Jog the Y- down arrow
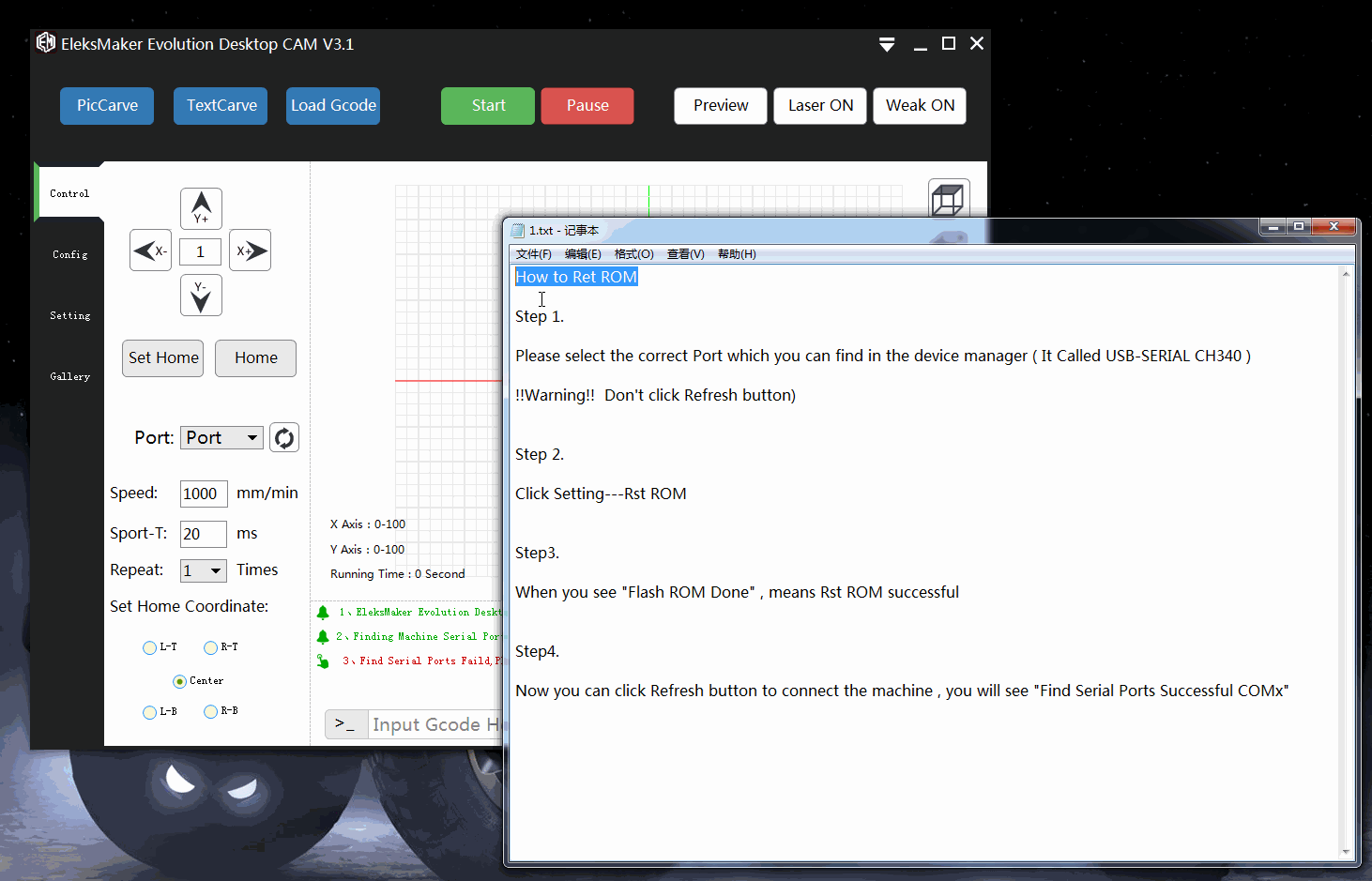1372x881 pixels. click(x=201, y=296)
